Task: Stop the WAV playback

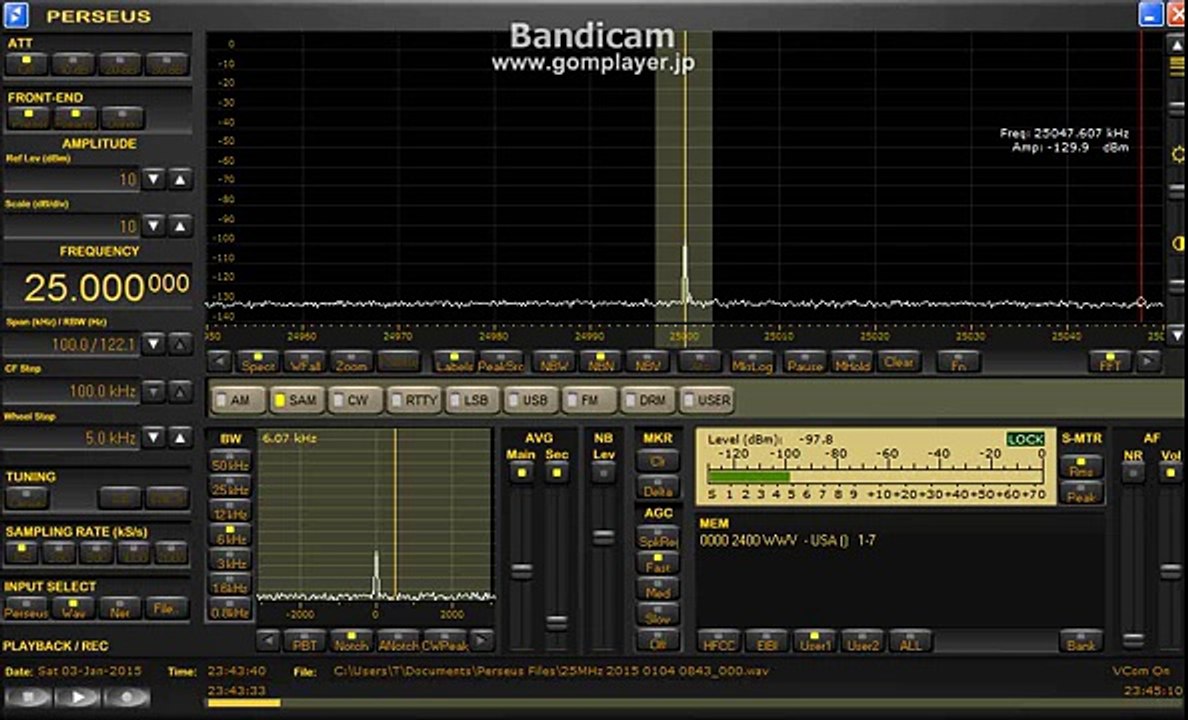Action: pos(29,697)
